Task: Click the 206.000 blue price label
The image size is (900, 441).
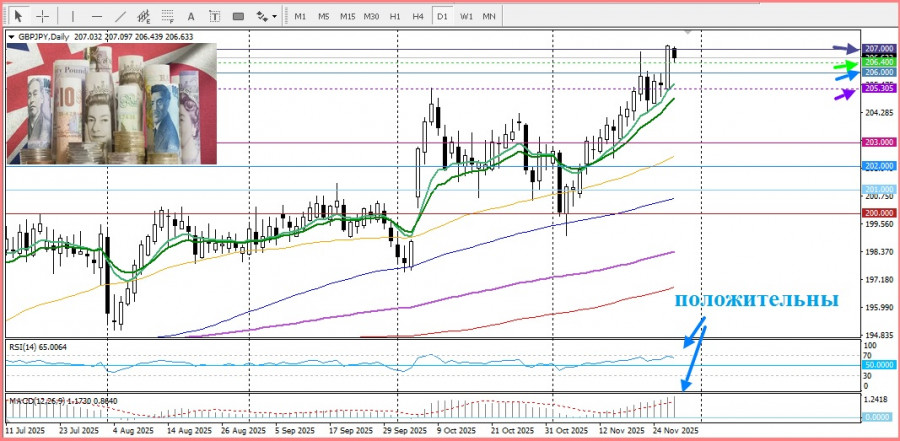Action: click(x=878, y=72)
